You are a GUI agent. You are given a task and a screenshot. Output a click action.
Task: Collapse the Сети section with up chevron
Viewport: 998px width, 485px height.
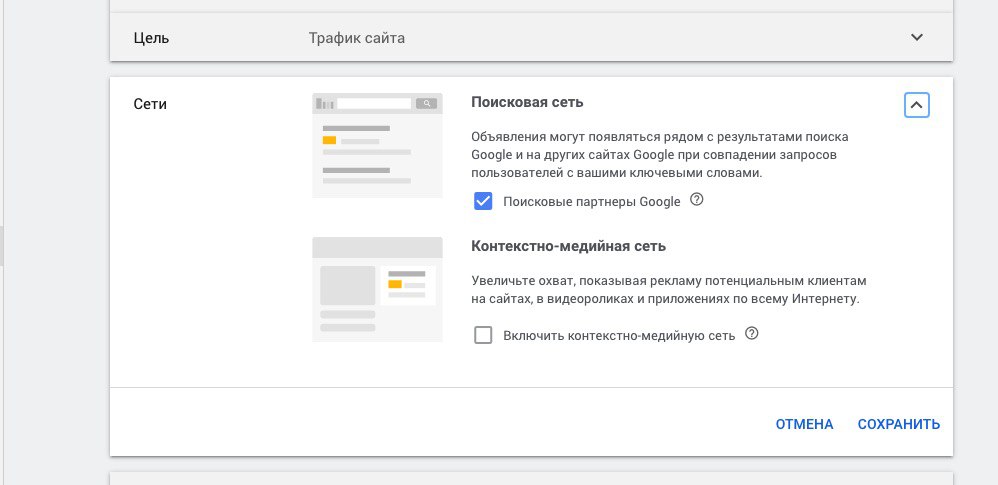click(917, 105)
